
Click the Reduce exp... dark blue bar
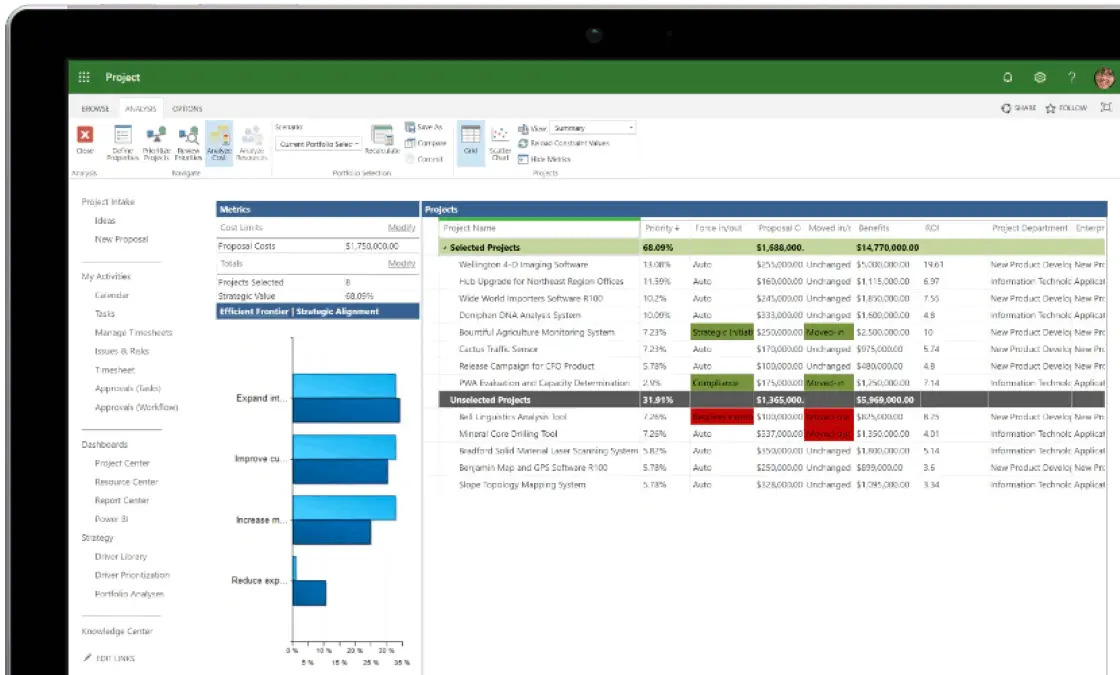click(309, 593)
